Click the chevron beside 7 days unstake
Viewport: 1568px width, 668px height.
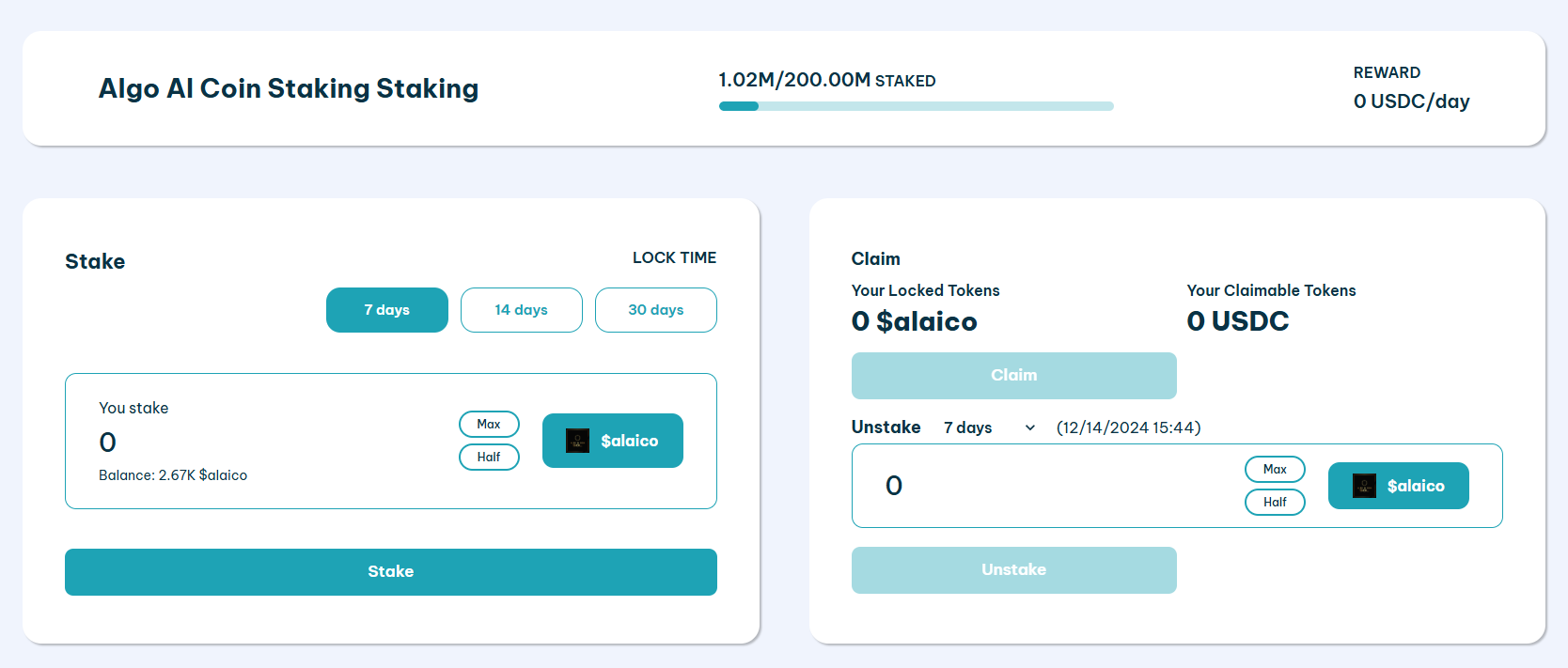[1030, 428]
